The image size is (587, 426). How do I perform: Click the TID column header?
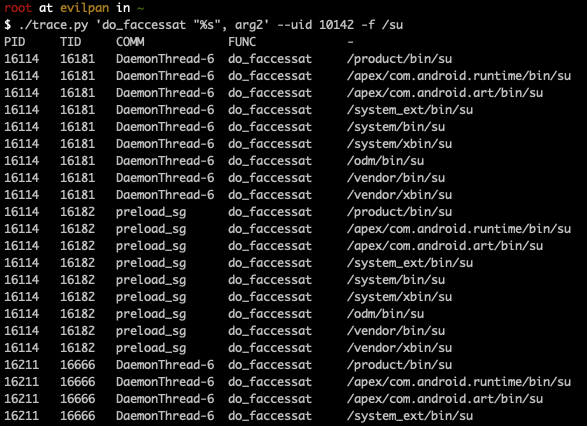point(70,42)
